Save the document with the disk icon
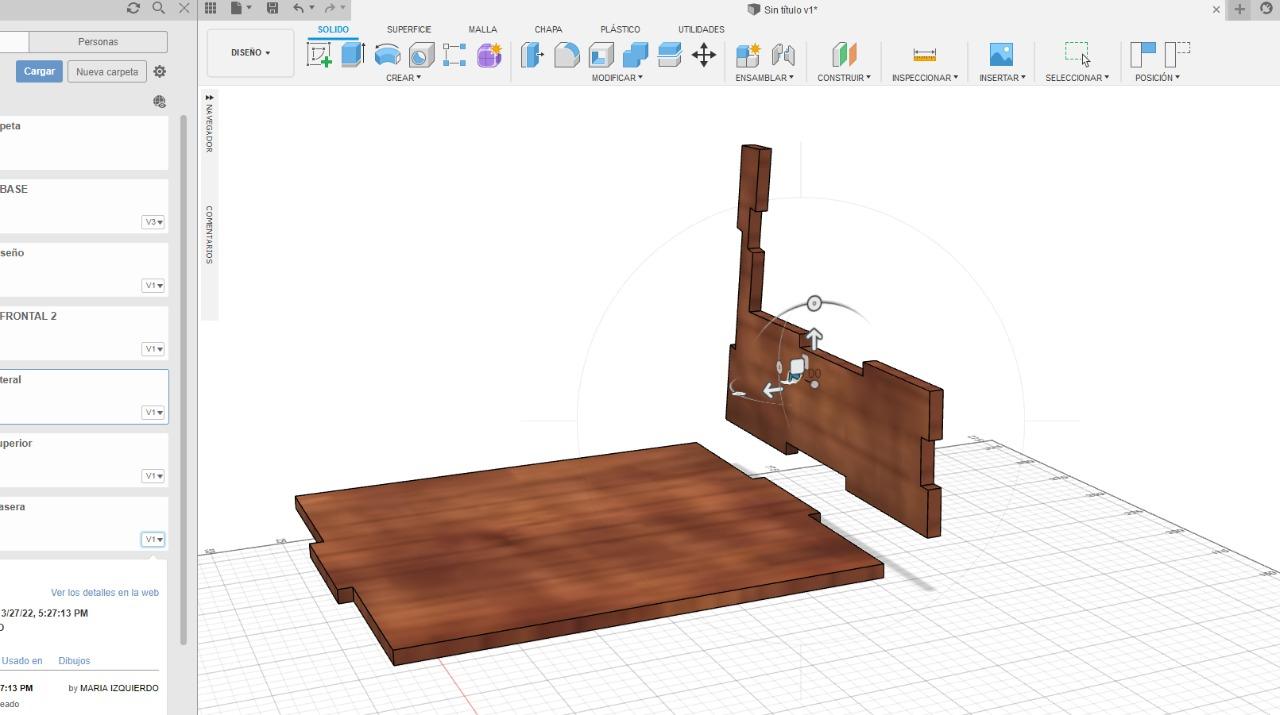The image size is (1280, 715). [x=272, y=8]
